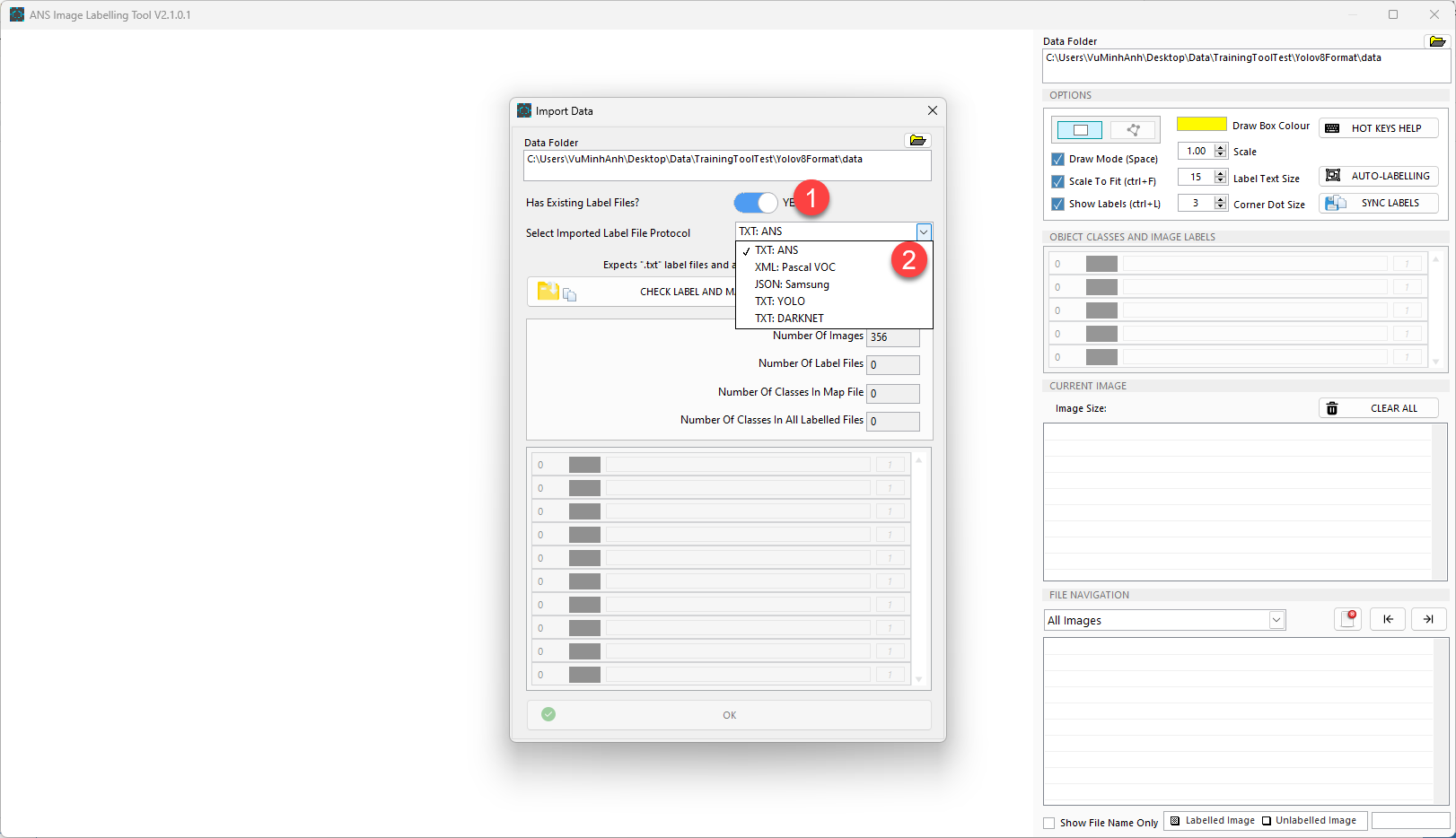This screenshot has width=1456, height=838.
Task: Choose TXT: YOLO protocol option
Action: (x=779, y=301)
